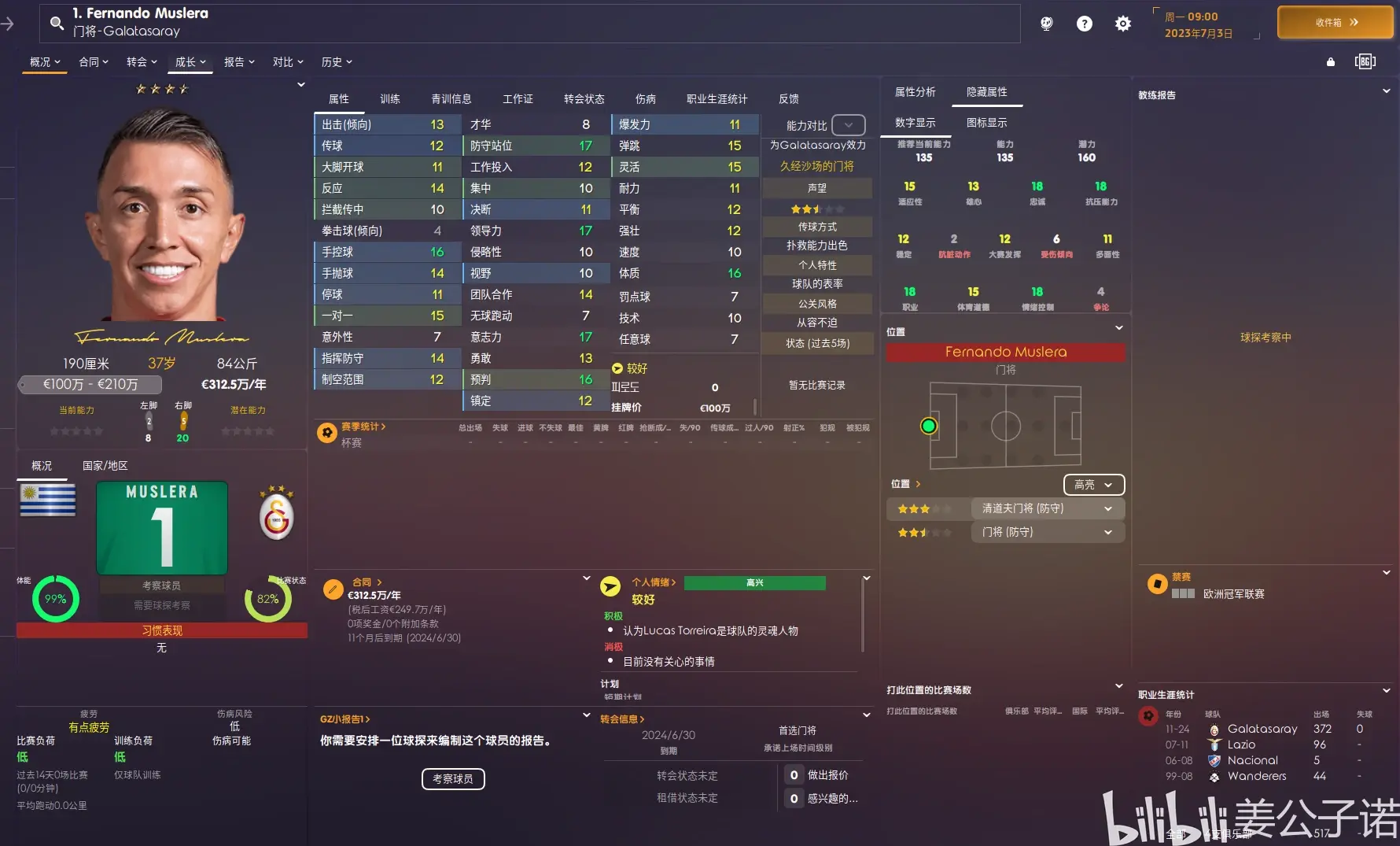Click the MUSLERA number 1 shirt

point(162,527)
